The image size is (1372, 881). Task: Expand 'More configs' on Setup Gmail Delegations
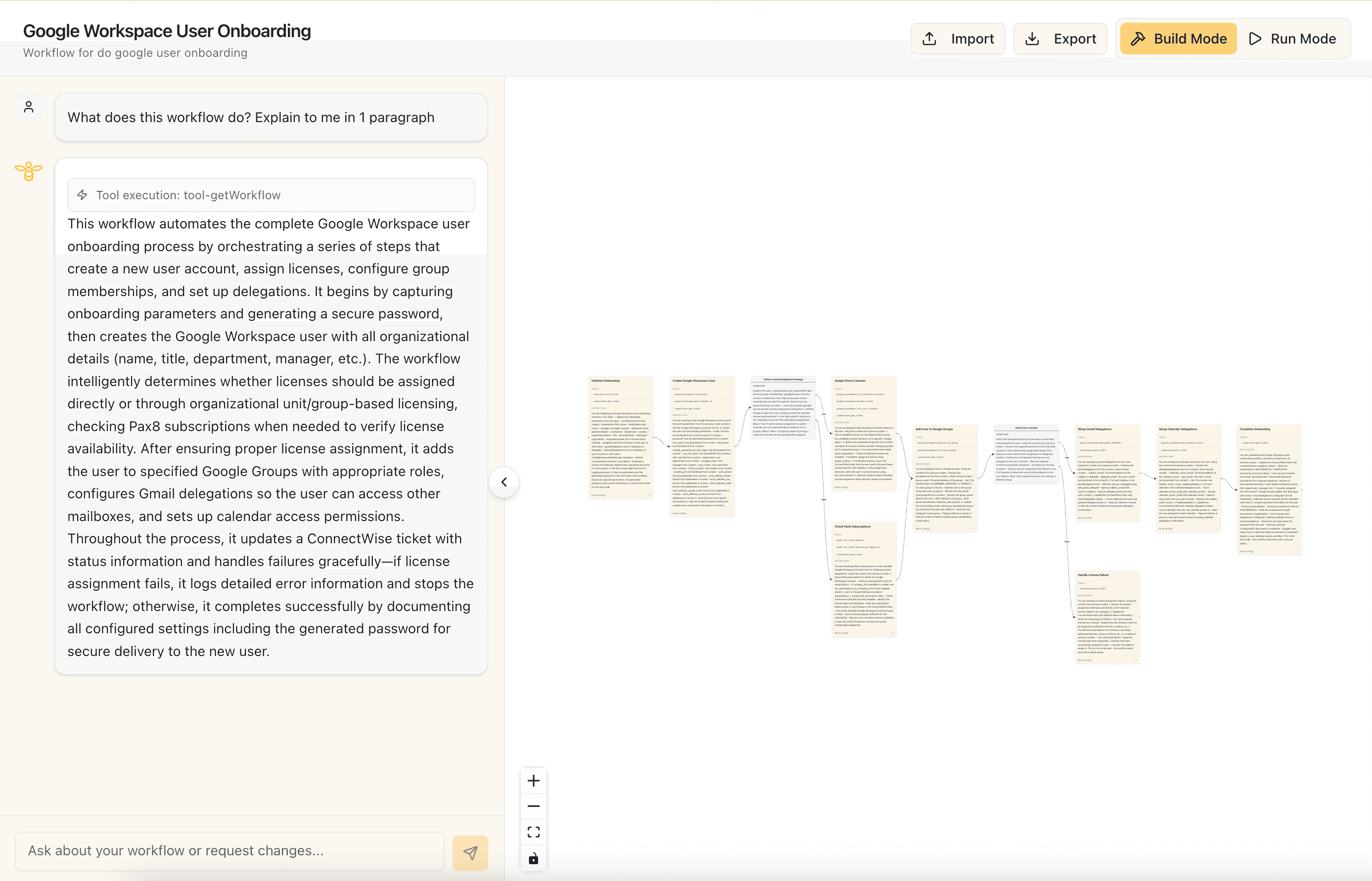pyautogui.click(x=1107, y=518)
